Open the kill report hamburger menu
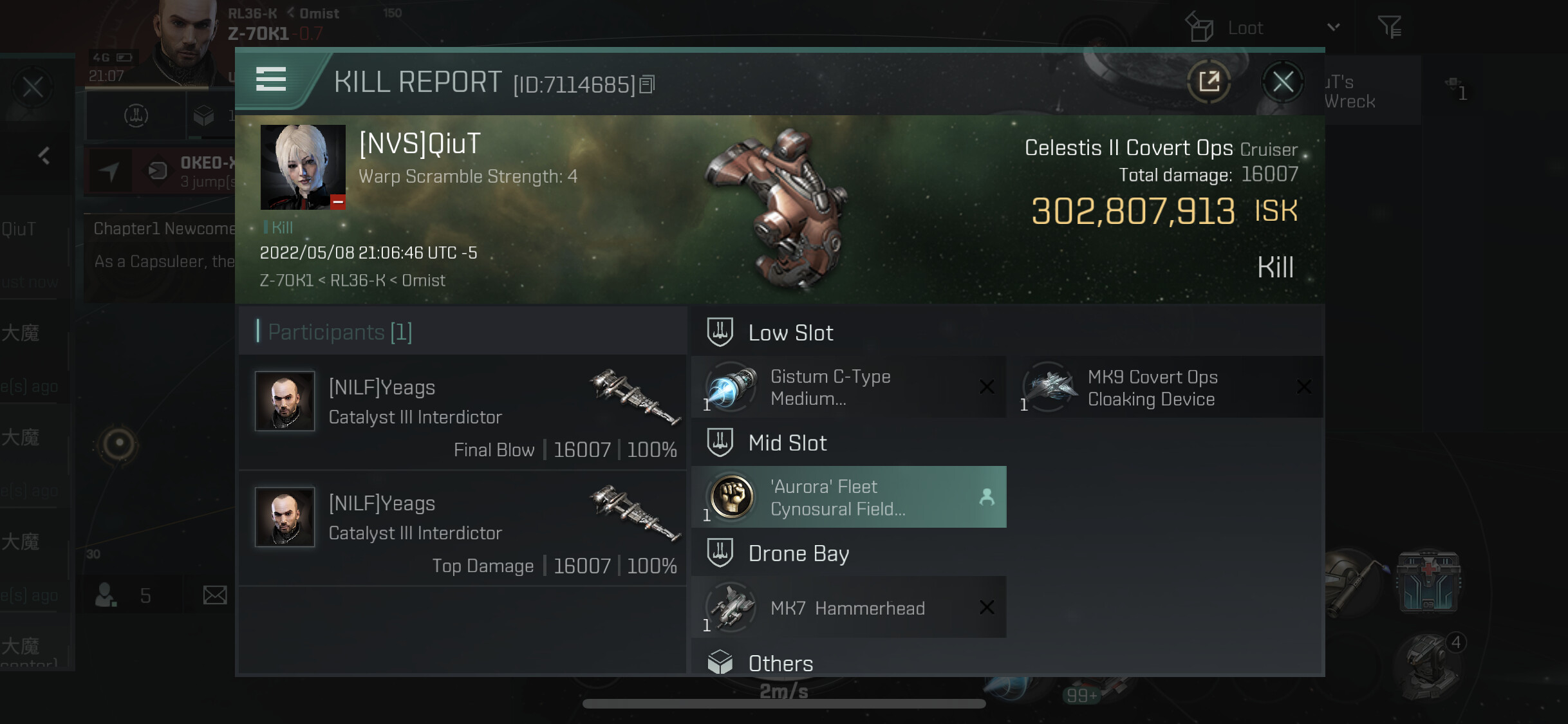The width and height of the screenshot is (1568, 724). [x=271, y=80]
